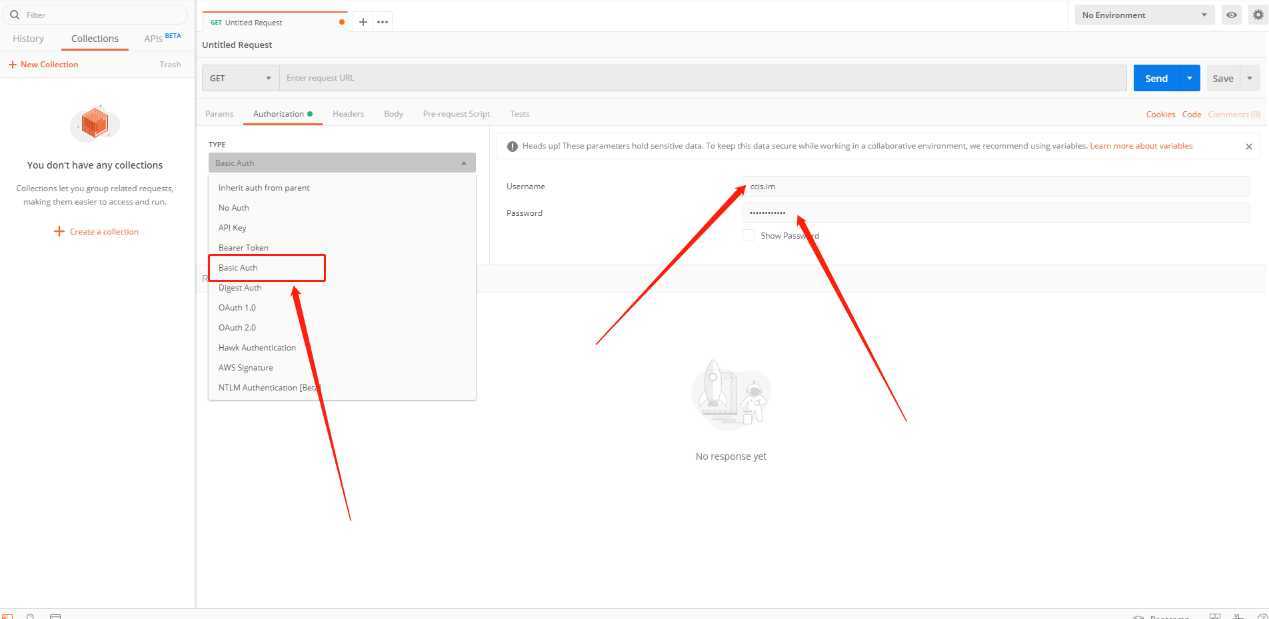Click Create a collection link
The image size is (1269, 619).
pyautogui.click(x=104, y=232)
